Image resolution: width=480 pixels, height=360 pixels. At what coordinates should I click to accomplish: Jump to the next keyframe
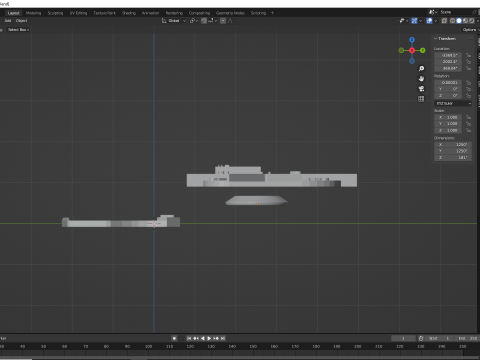click(x=216, y=338)
